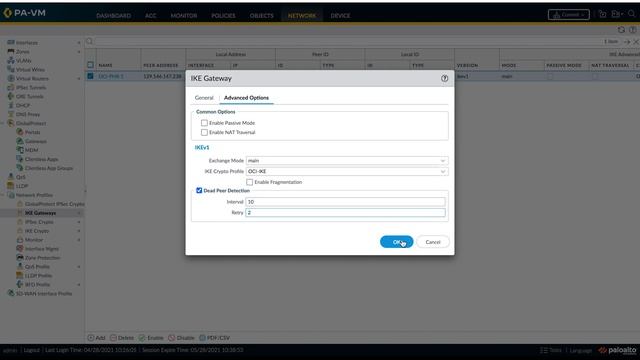Screen dimensions: 640x360
Task: Click the Virtual Routers sidebar icon
Action: 11,78
